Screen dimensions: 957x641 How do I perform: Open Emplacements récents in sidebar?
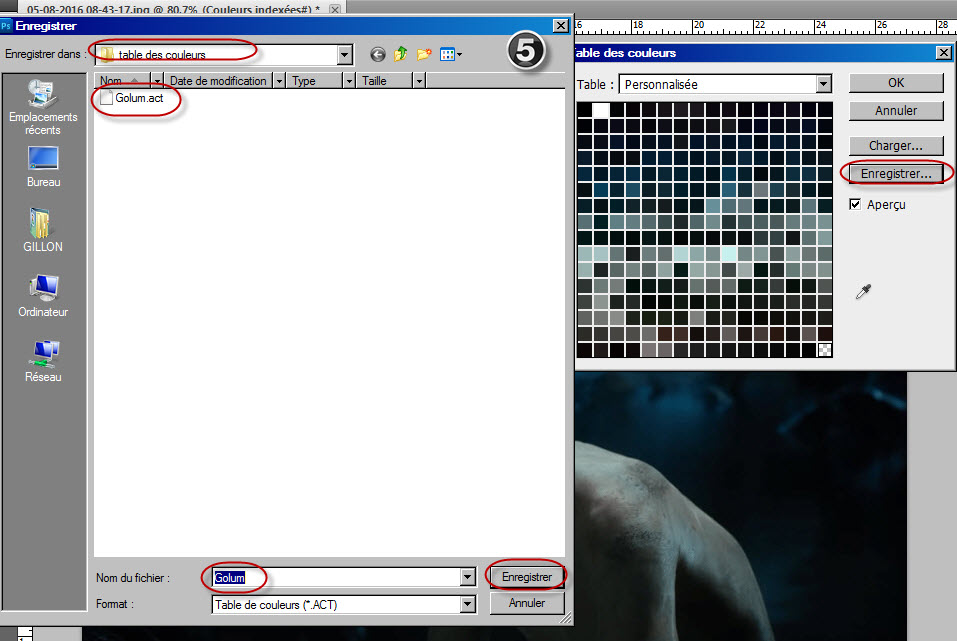tap(43, 108)
